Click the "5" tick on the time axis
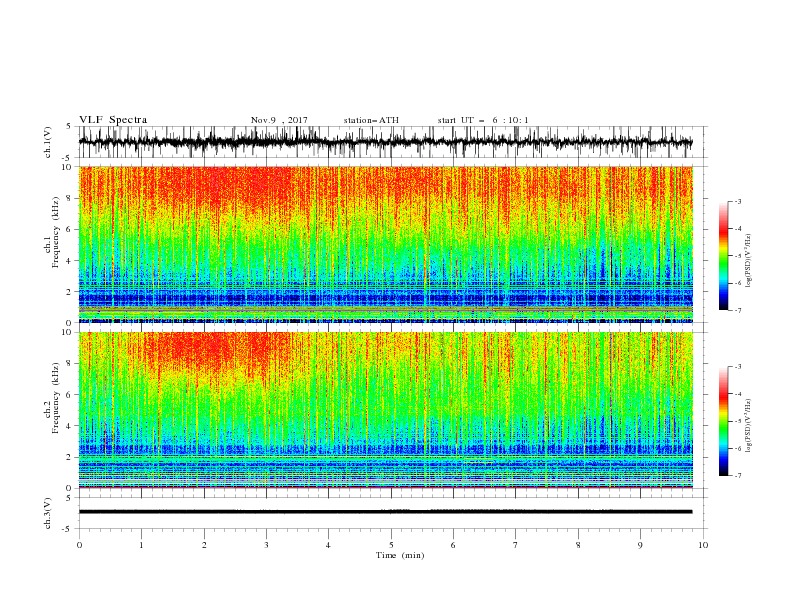Image resolution: width=792 pixels, height=612 pixels. tap(391, 545)
